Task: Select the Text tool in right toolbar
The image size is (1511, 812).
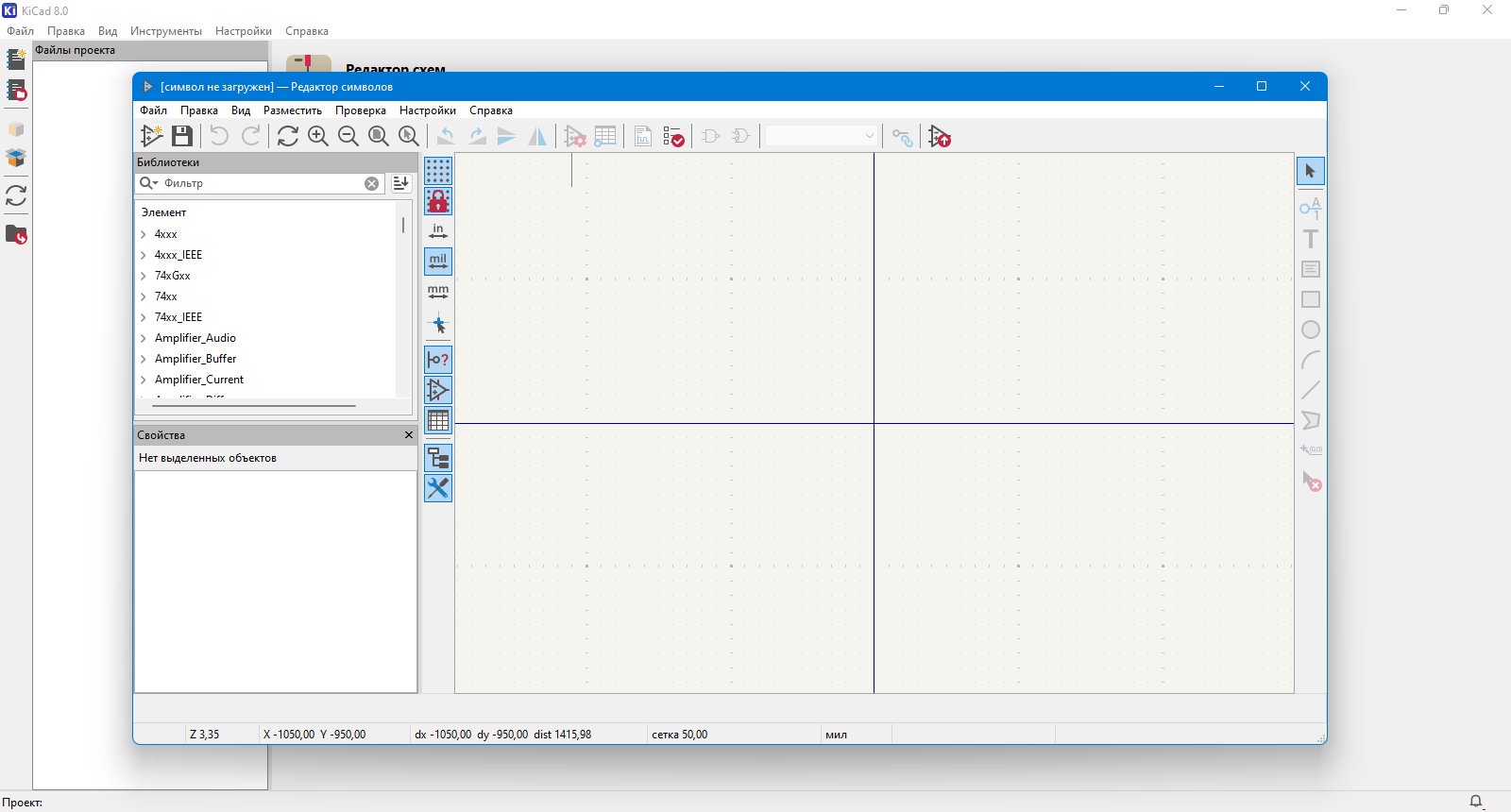Action: coord(1311,239)
